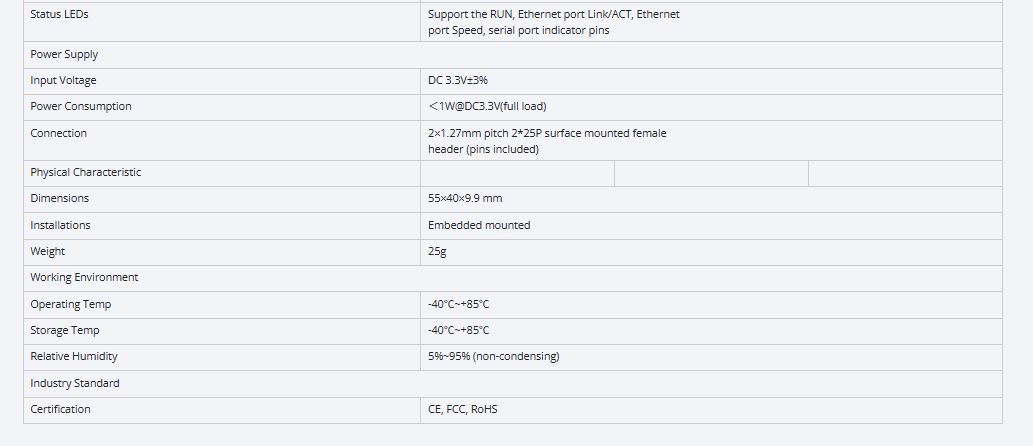The image size is (1033, 446).
Task: Click the Connection row label
Action: pyautogui.click(x=58, y=133)
